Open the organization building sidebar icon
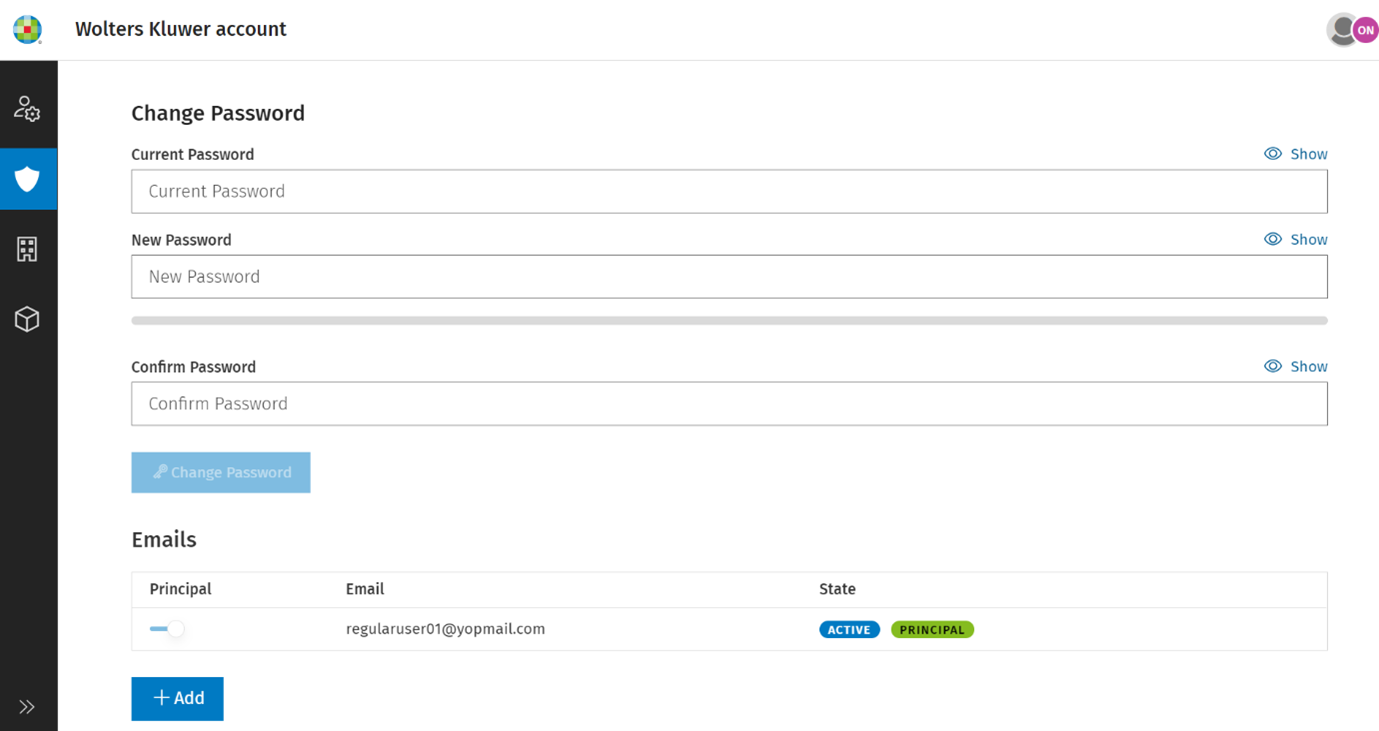Viewport: 1379px width, 731px height. click(x=27, y=249)
